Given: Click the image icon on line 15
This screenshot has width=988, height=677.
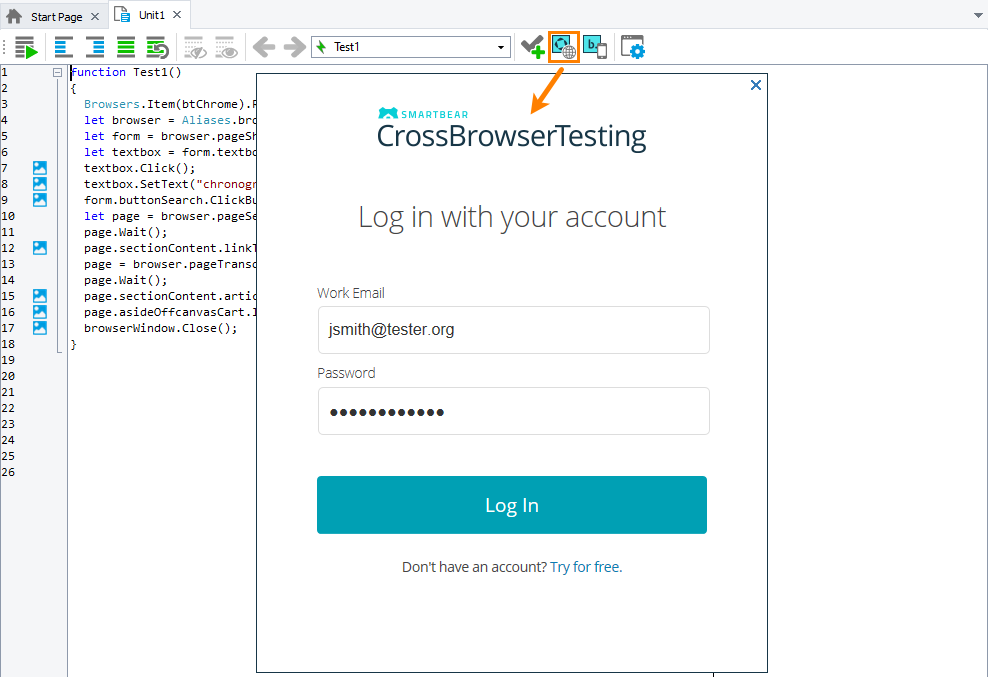Looking at the screenshot, I should pos(40,296).
